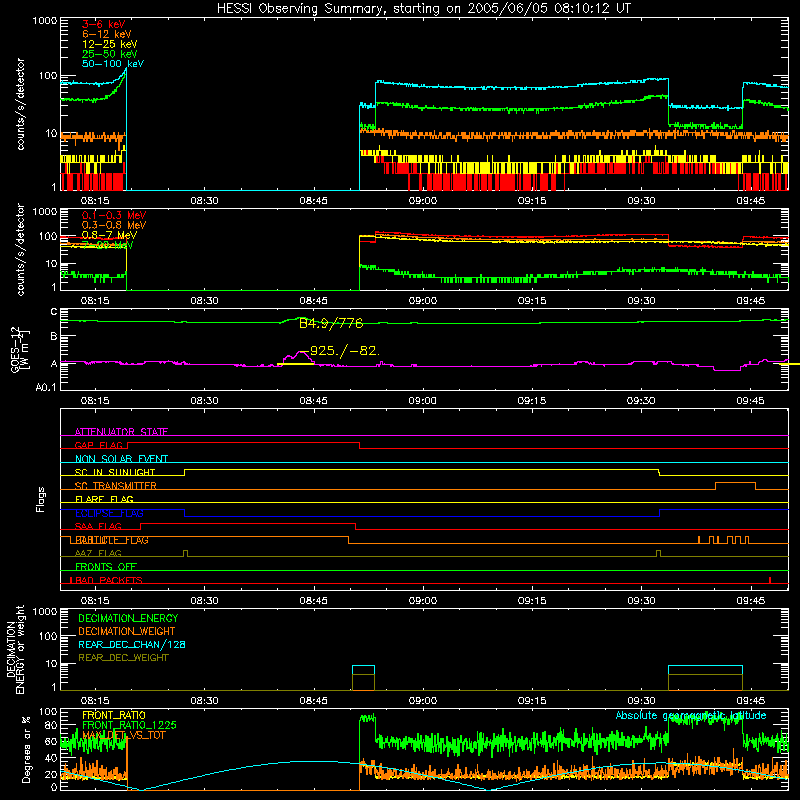
Task: Click the 0.1-0.3 MeV legend label
Action: point(114,215)
